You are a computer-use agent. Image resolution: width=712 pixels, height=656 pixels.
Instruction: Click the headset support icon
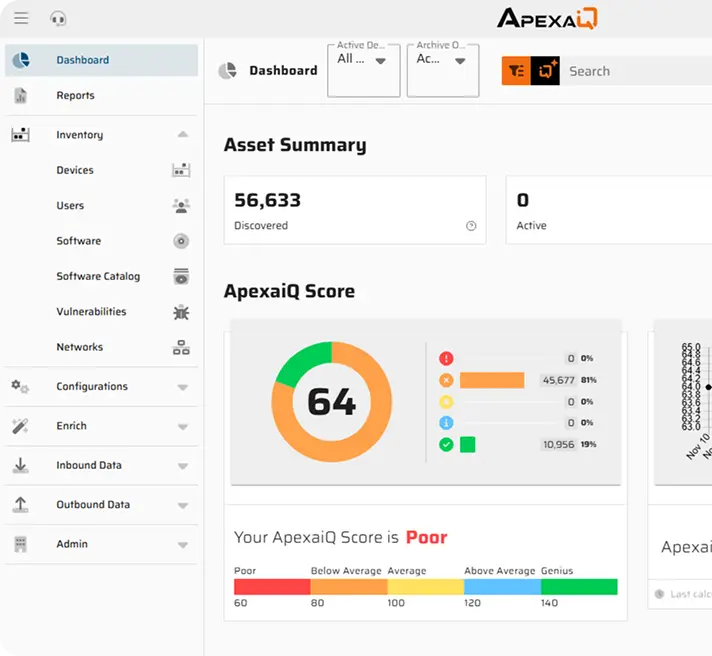pyautogui.click(x=58, y=18)
